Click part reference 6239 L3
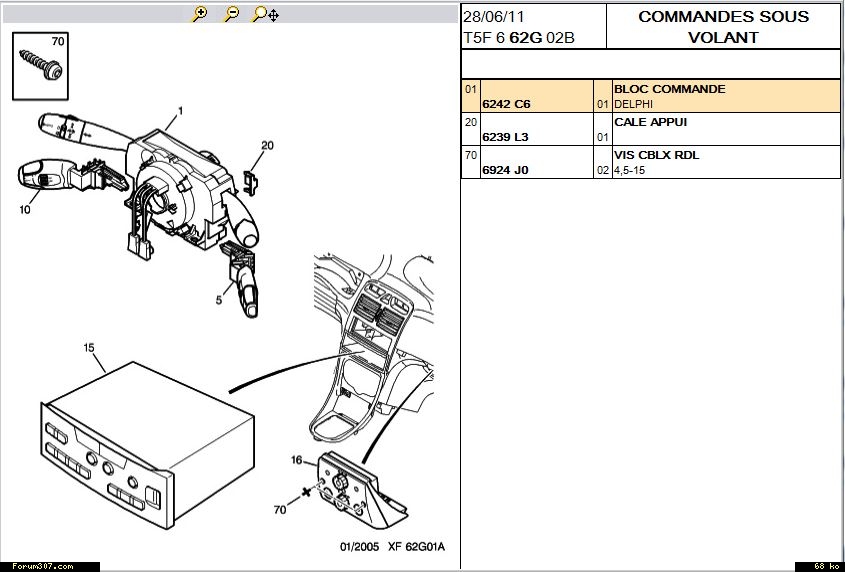Image resolution: width=845 pixels, height=572 pixels. [x=505, y=137]
